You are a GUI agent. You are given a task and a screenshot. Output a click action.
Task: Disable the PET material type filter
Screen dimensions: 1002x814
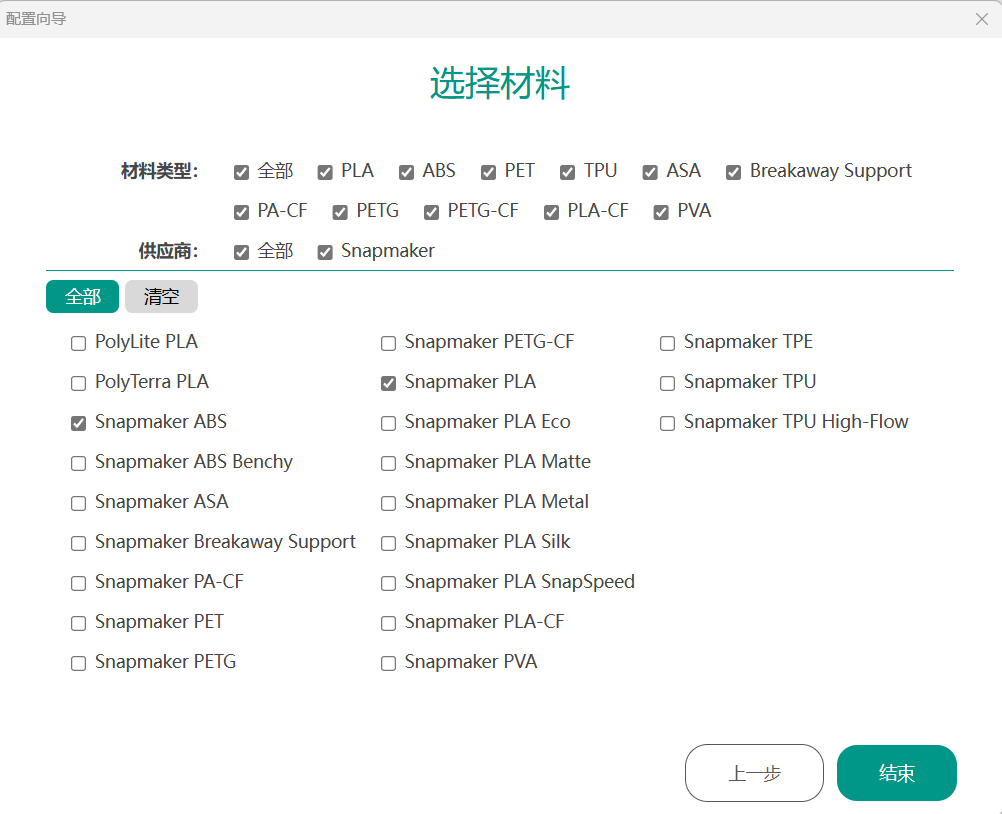point(489,173)
